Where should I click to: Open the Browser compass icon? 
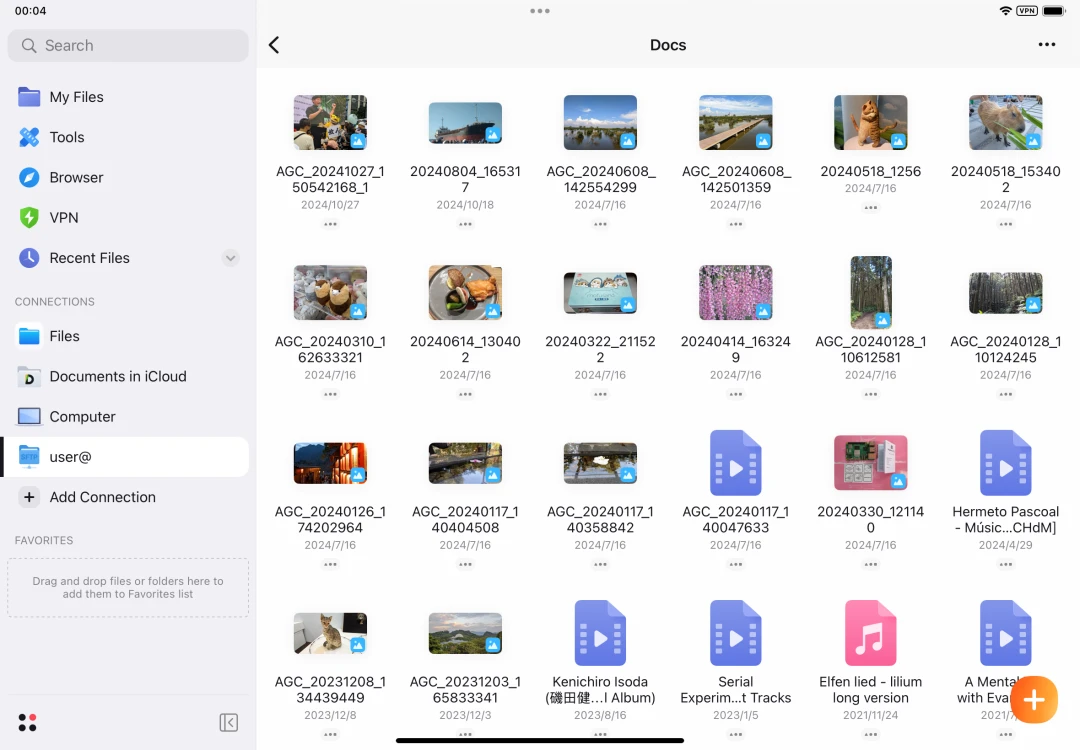pos(30,177)
